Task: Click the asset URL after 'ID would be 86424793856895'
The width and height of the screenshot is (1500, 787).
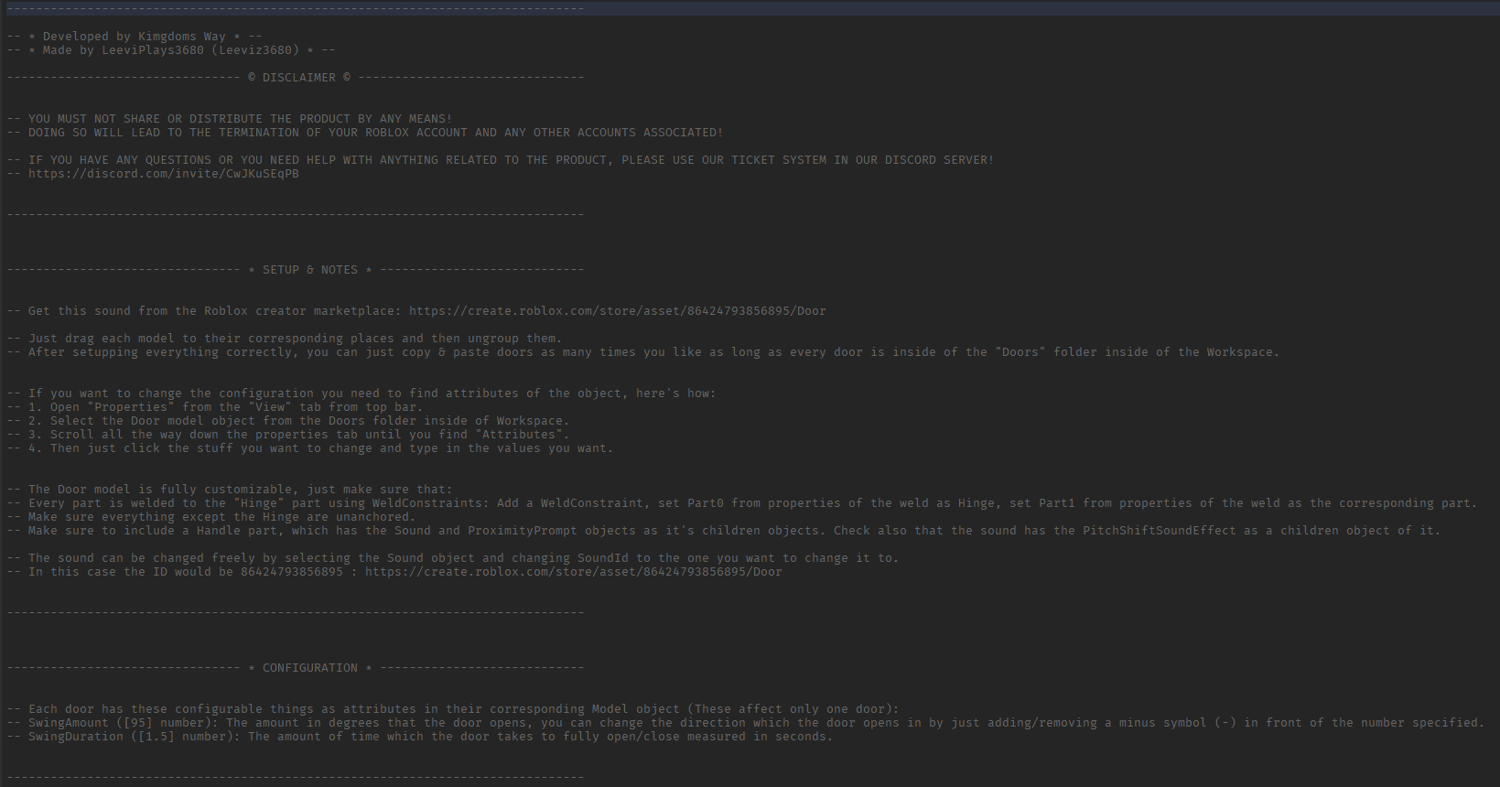Action: pyautogui.click(x=573, y=572)
